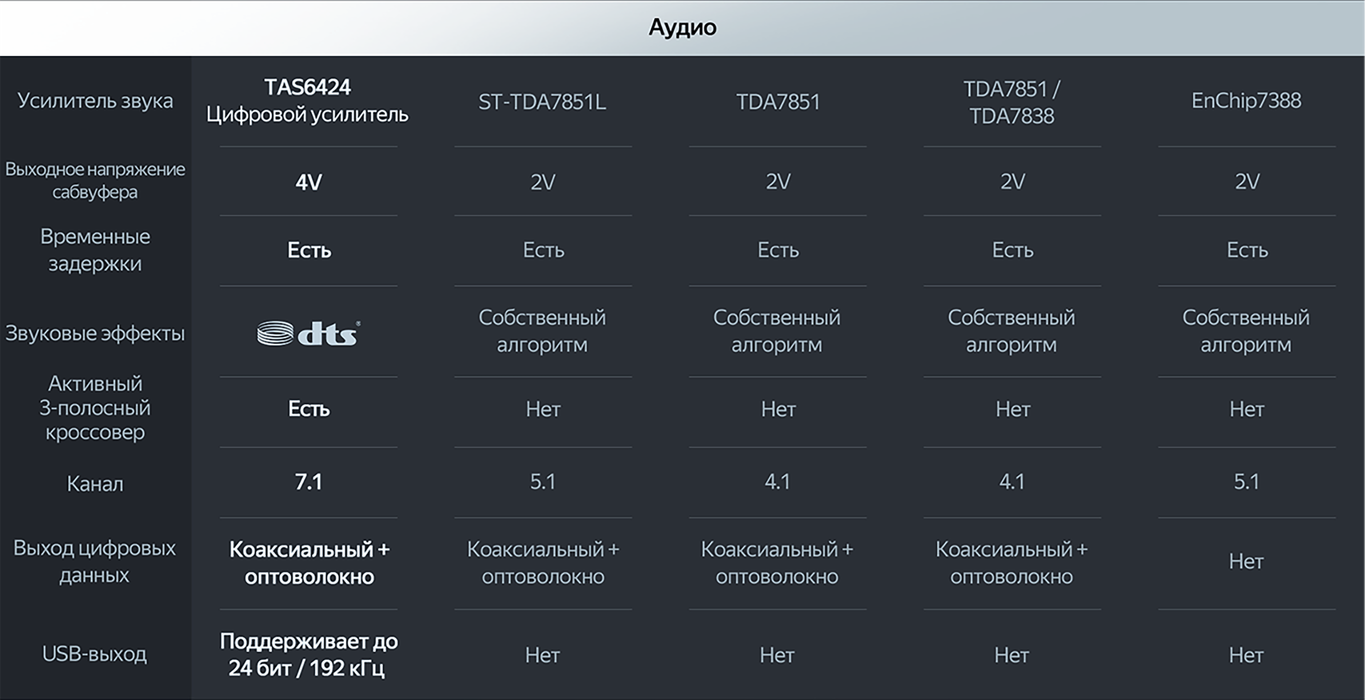Click Поддерживает до 24 бит / 192 кГц

pyautogui.click(x=308, y=654)
